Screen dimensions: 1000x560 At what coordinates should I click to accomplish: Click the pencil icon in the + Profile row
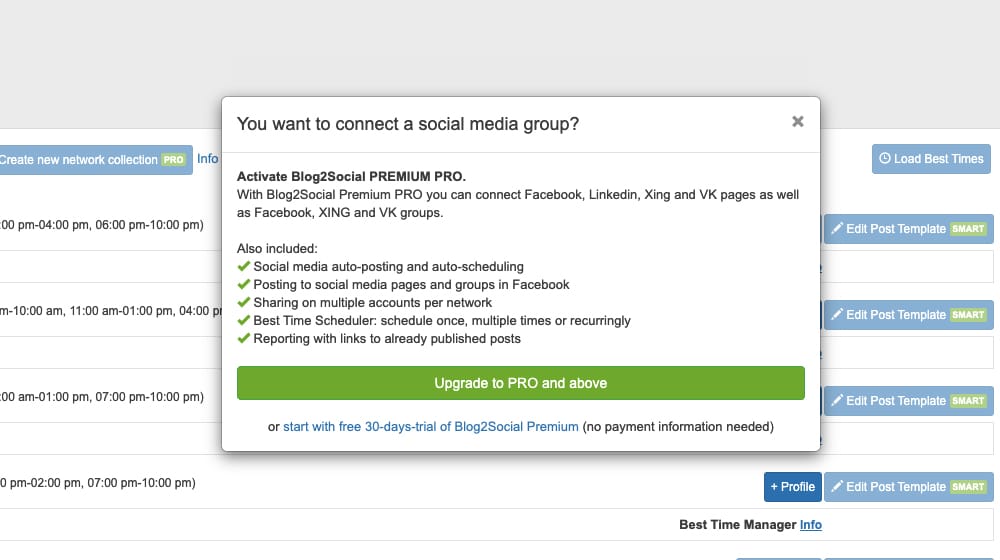click(837, 486)
